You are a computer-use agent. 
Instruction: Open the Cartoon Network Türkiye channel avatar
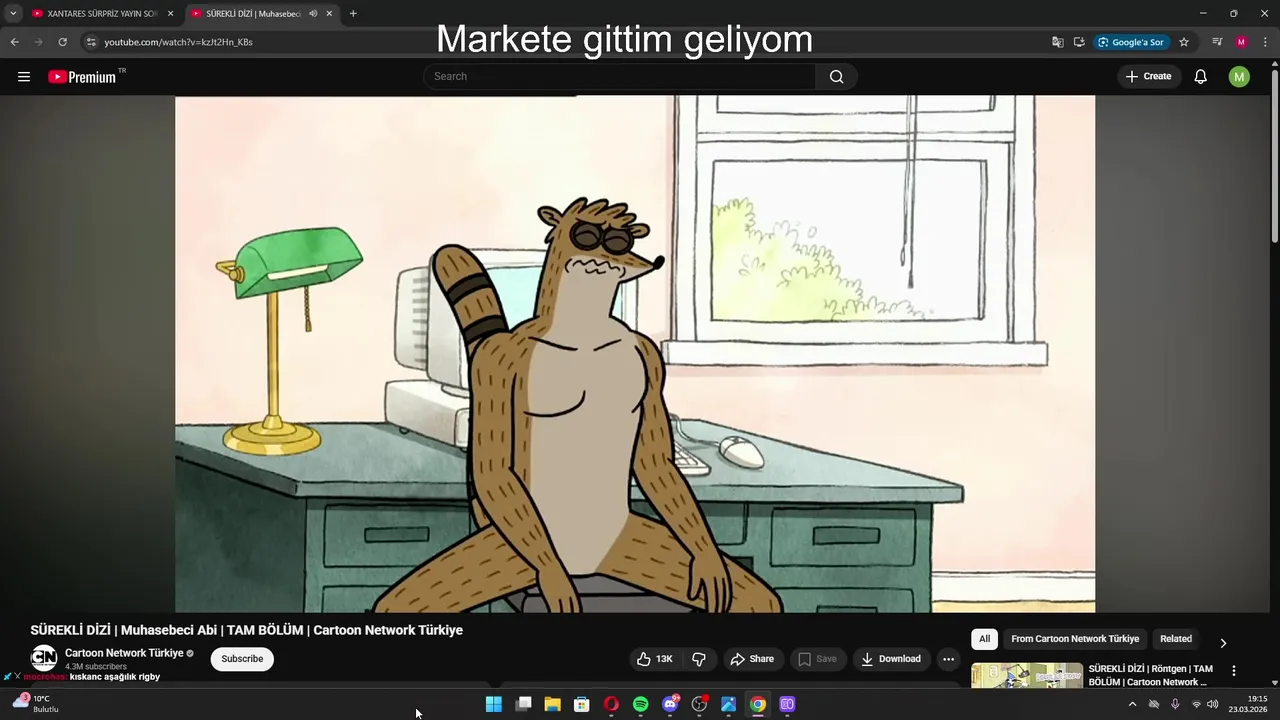point(44,658)
